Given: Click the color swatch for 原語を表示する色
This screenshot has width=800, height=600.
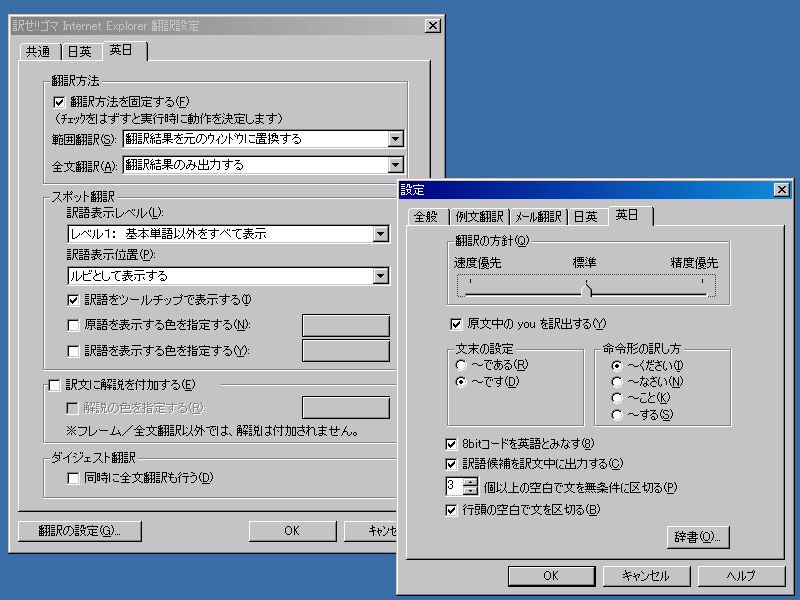Looking at the screenshot, I should click(x=346, y=326).
